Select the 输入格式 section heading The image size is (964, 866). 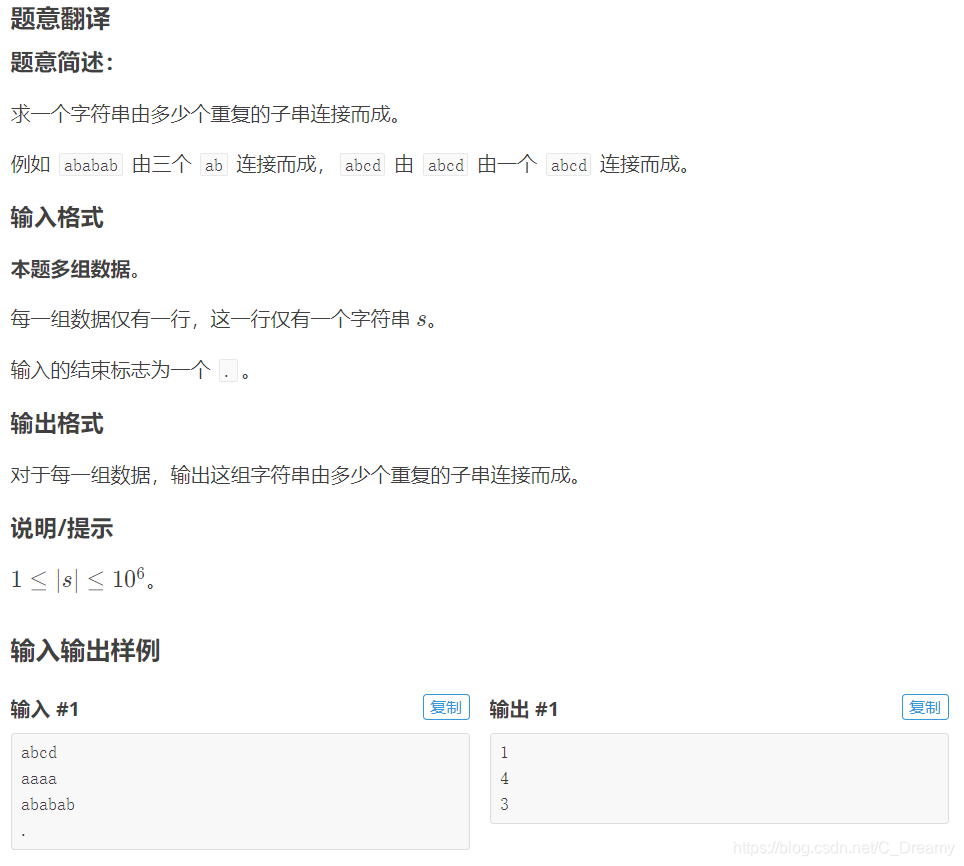pyautogui.click(x=57, y=218)
